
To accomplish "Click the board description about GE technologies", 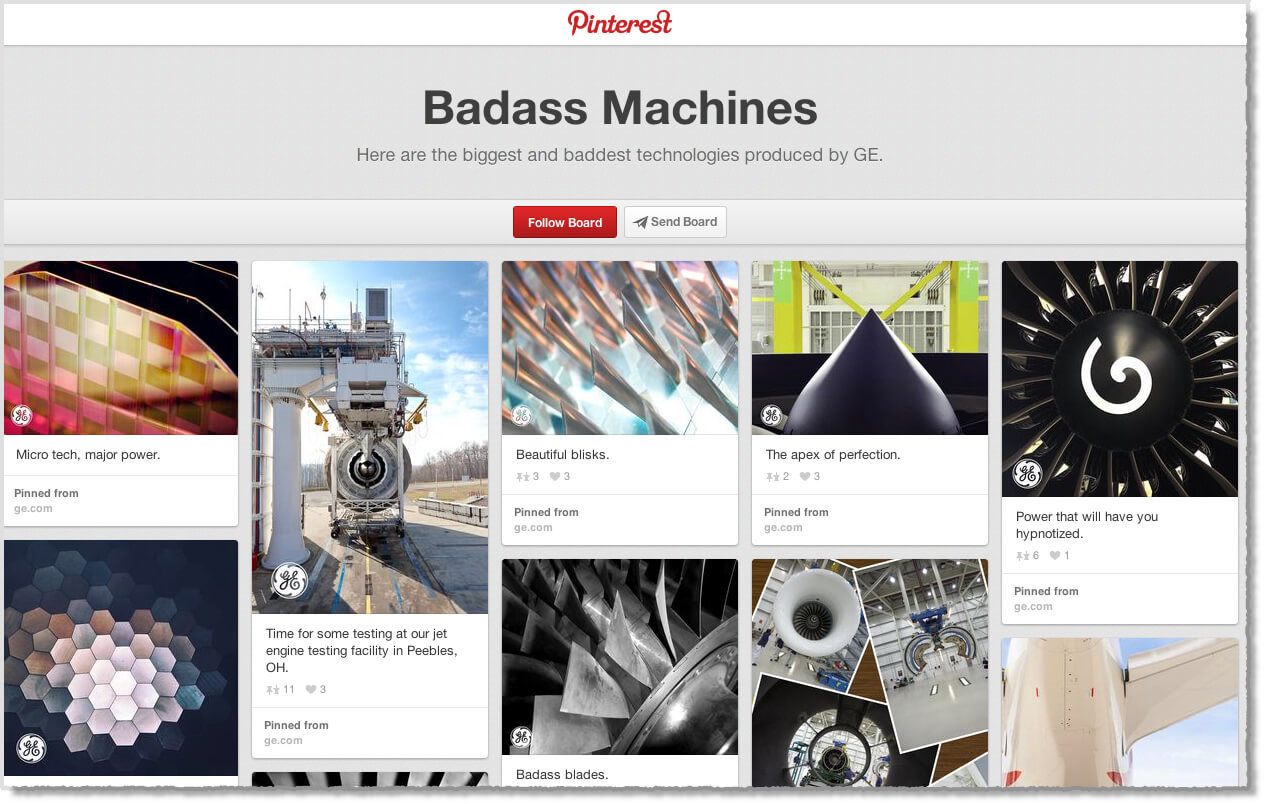I will (620, 156).
